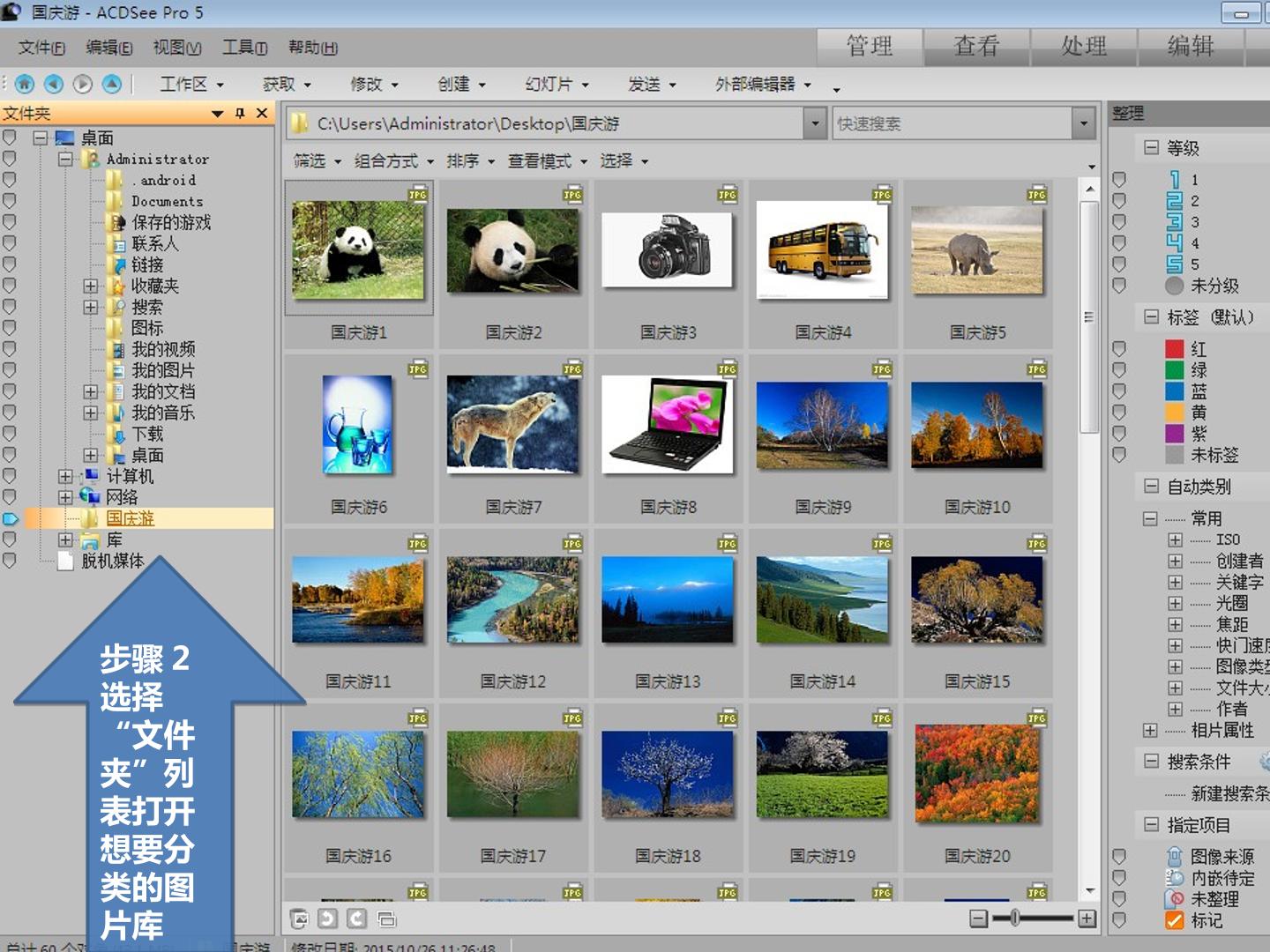Expand the ISO category node
Screen dimensions: 1270x952
click(x=1175, y=539)
